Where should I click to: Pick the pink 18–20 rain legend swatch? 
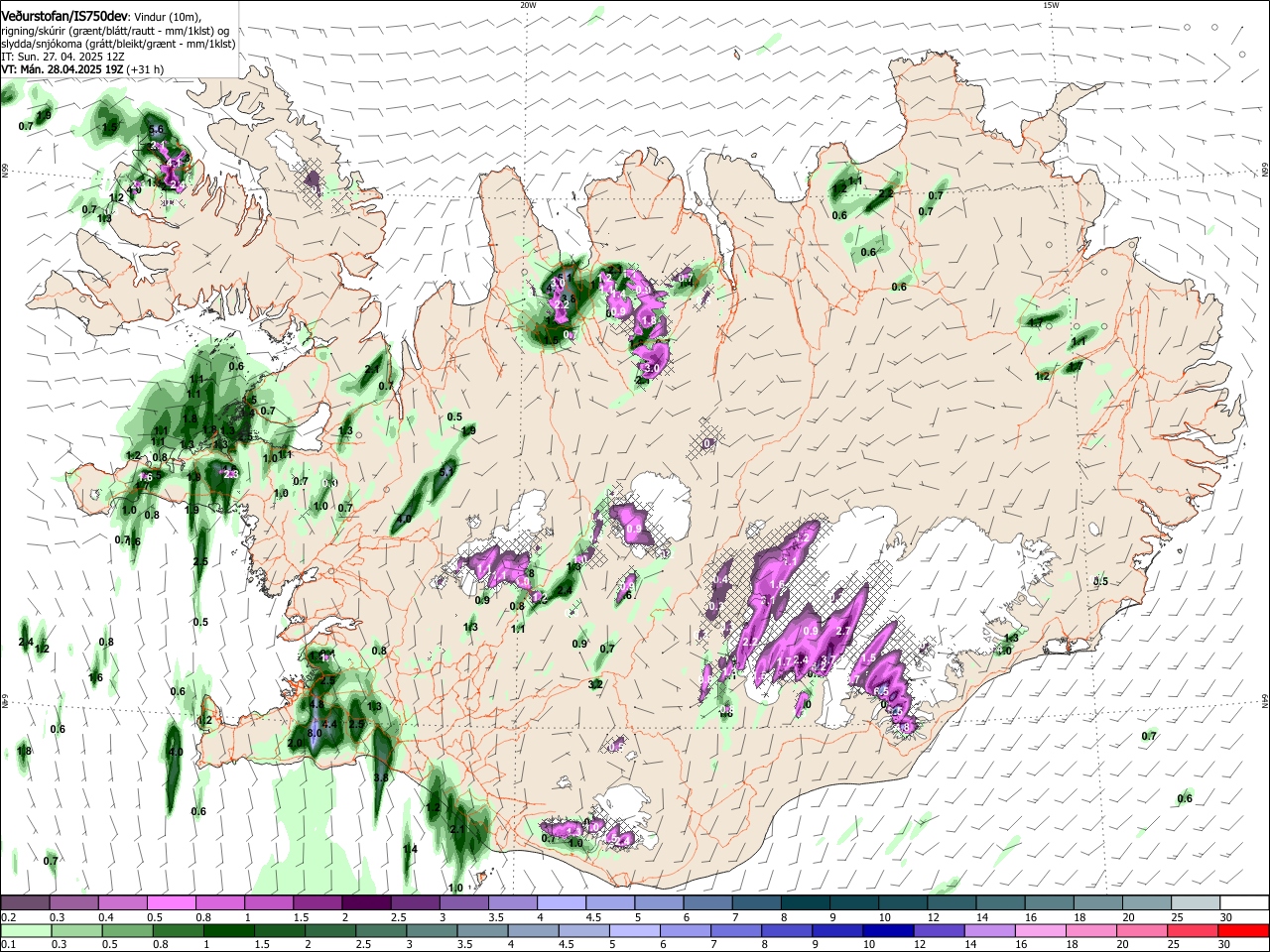[x=1091, y=930]
